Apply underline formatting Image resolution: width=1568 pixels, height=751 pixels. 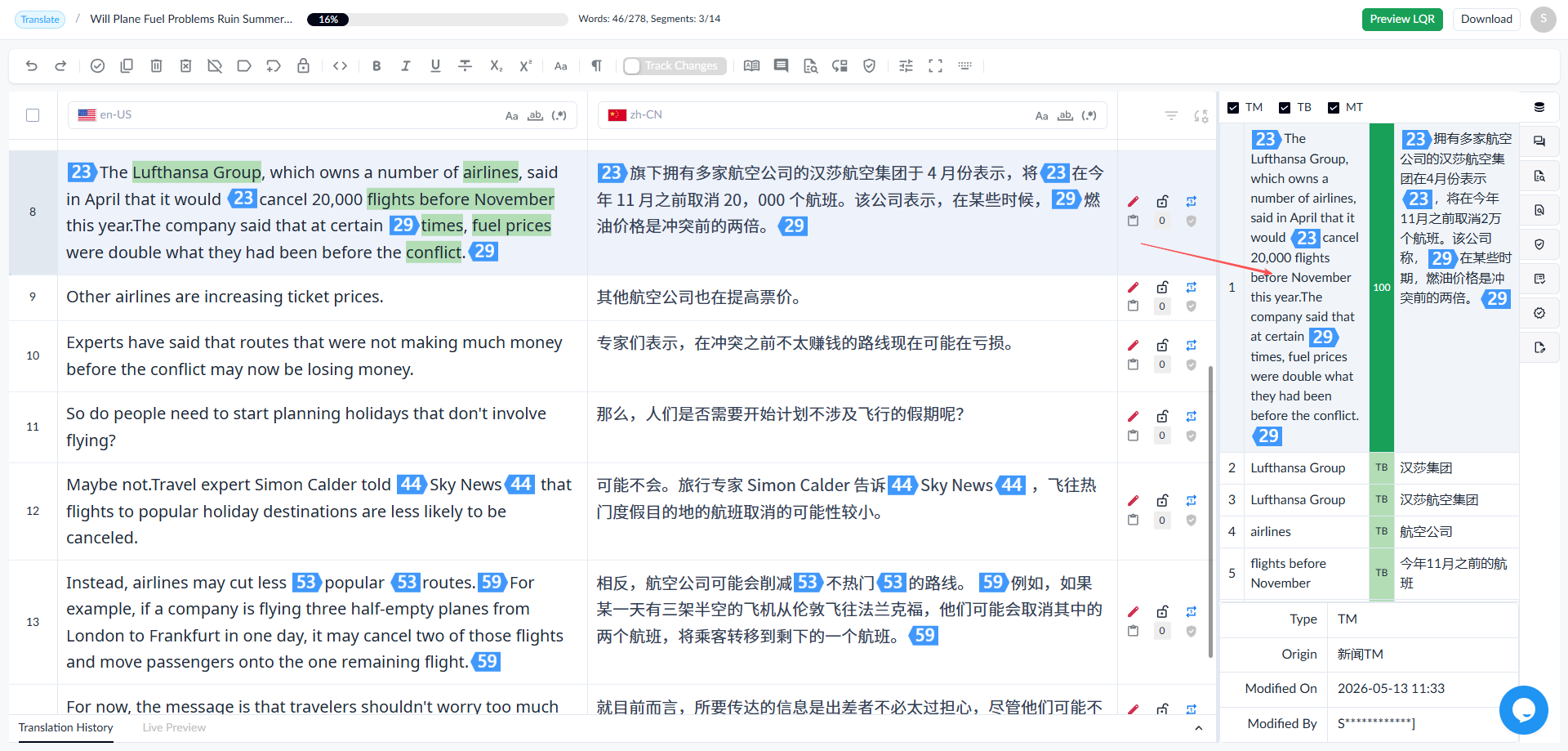click(435, 66)
